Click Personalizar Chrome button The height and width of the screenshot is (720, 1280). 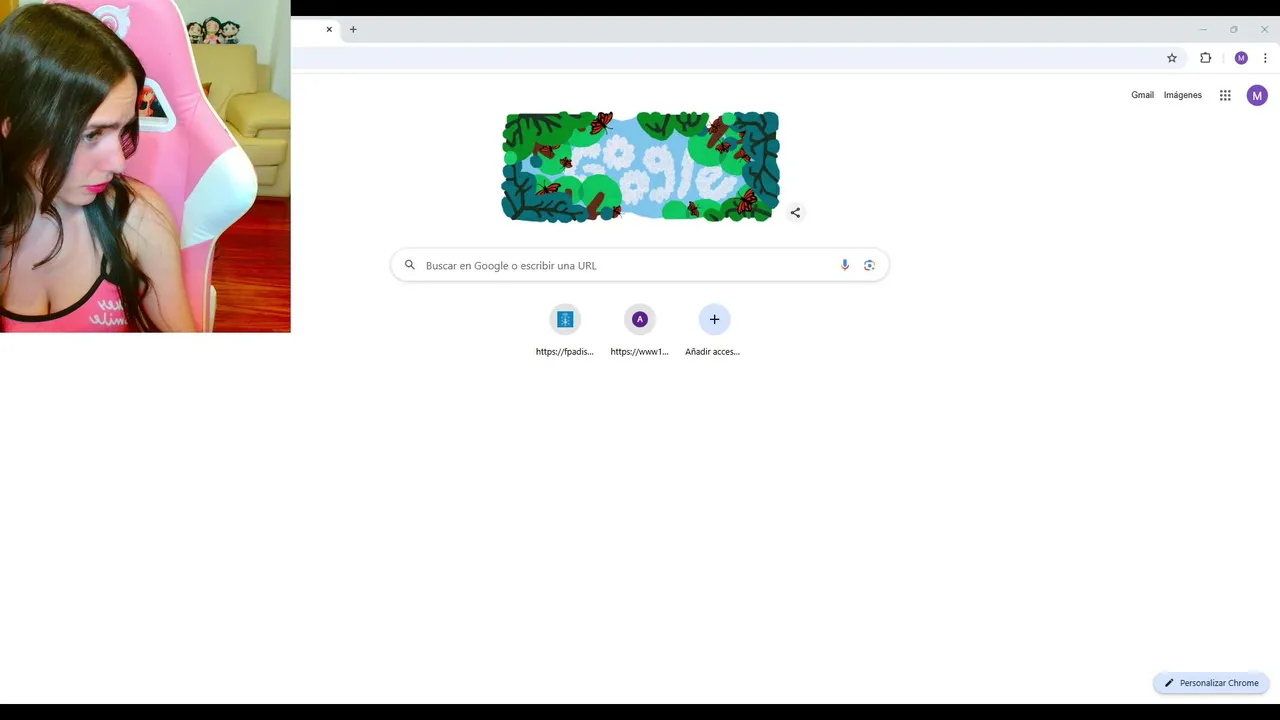point(1211,683)
